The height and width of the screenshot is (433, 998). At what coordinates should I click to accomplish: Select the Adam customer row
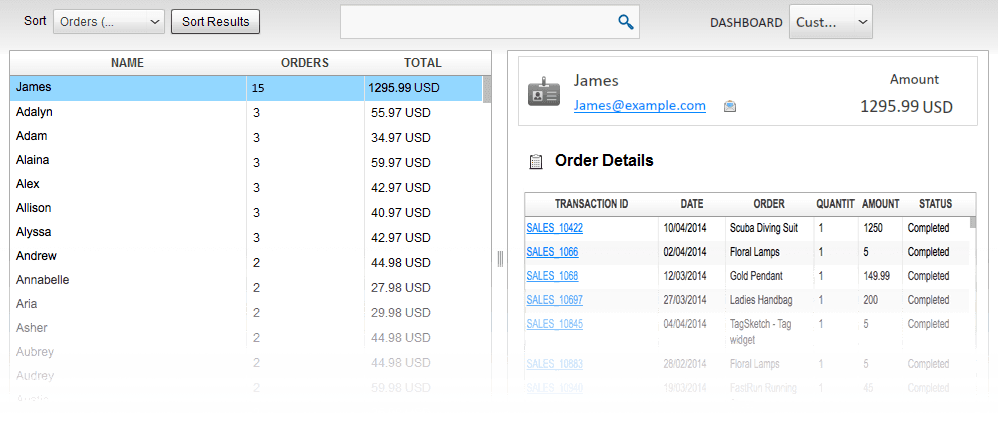click(x=246, y=136)
